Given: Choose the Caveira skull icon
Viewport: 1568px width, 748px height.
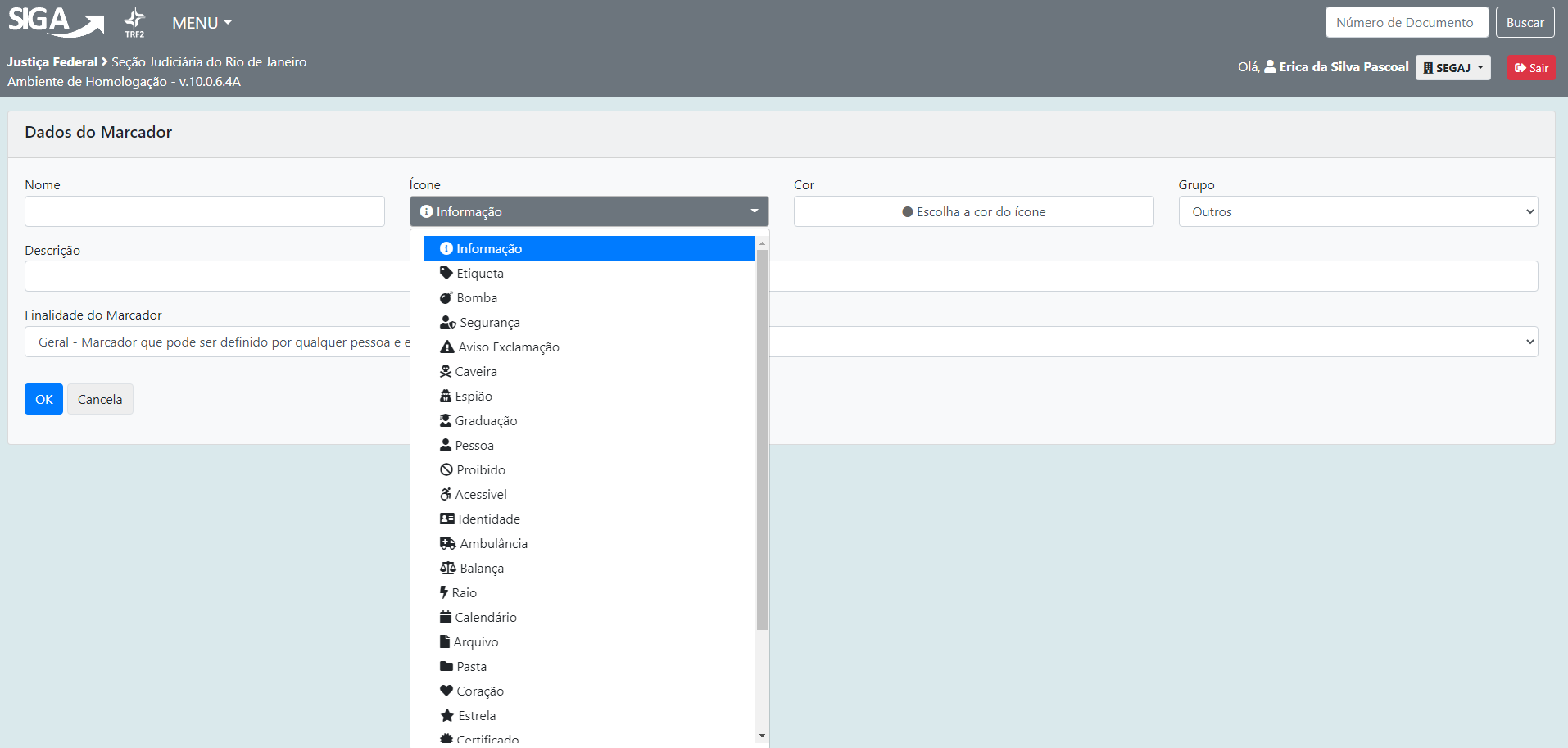Looking at the screenshot, I should point(475,372).
